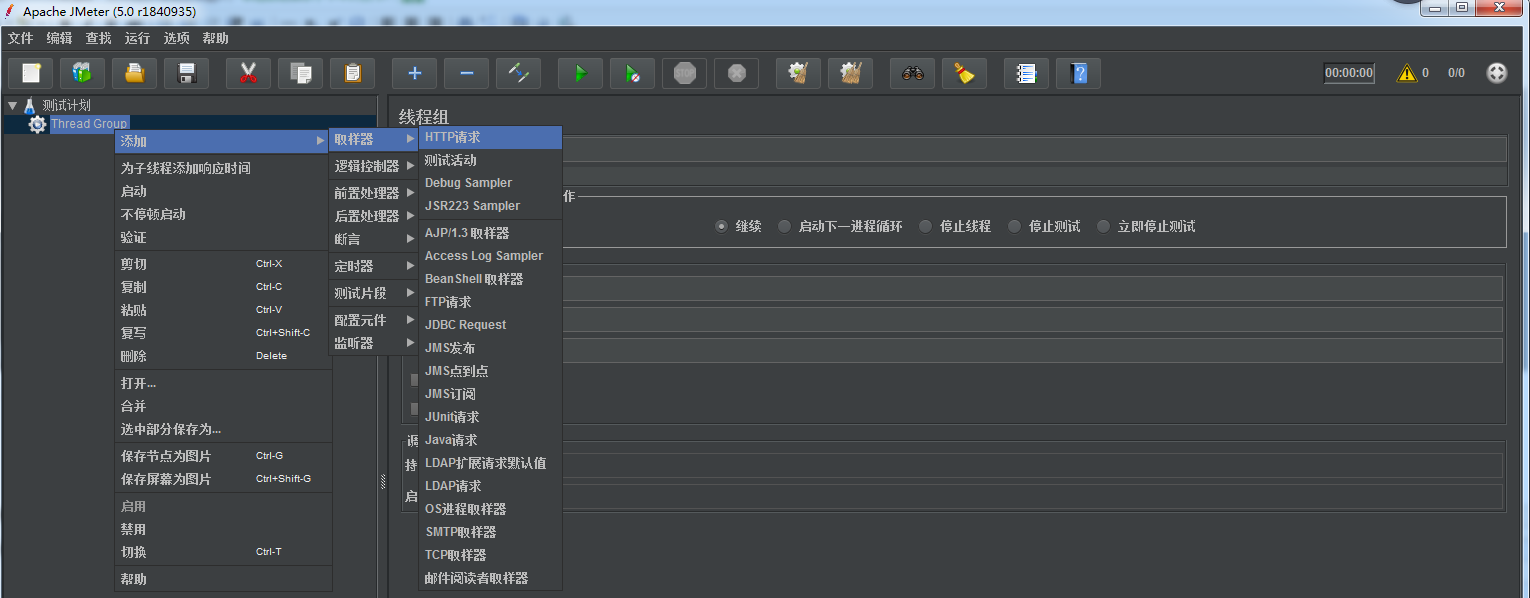Choose TCP取样器 entry

(x=490, y=555)
